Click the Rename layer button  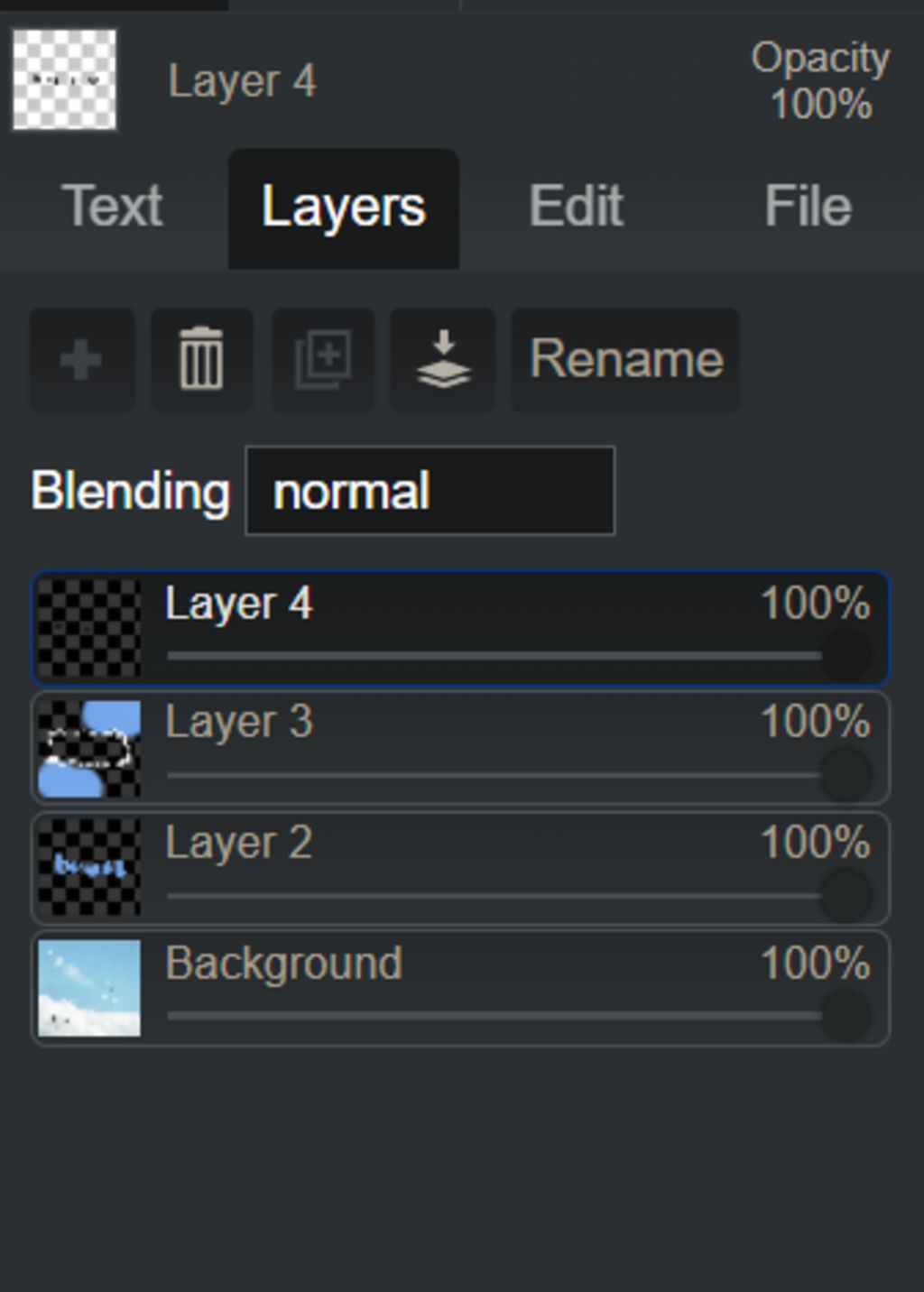coord(625,360)
